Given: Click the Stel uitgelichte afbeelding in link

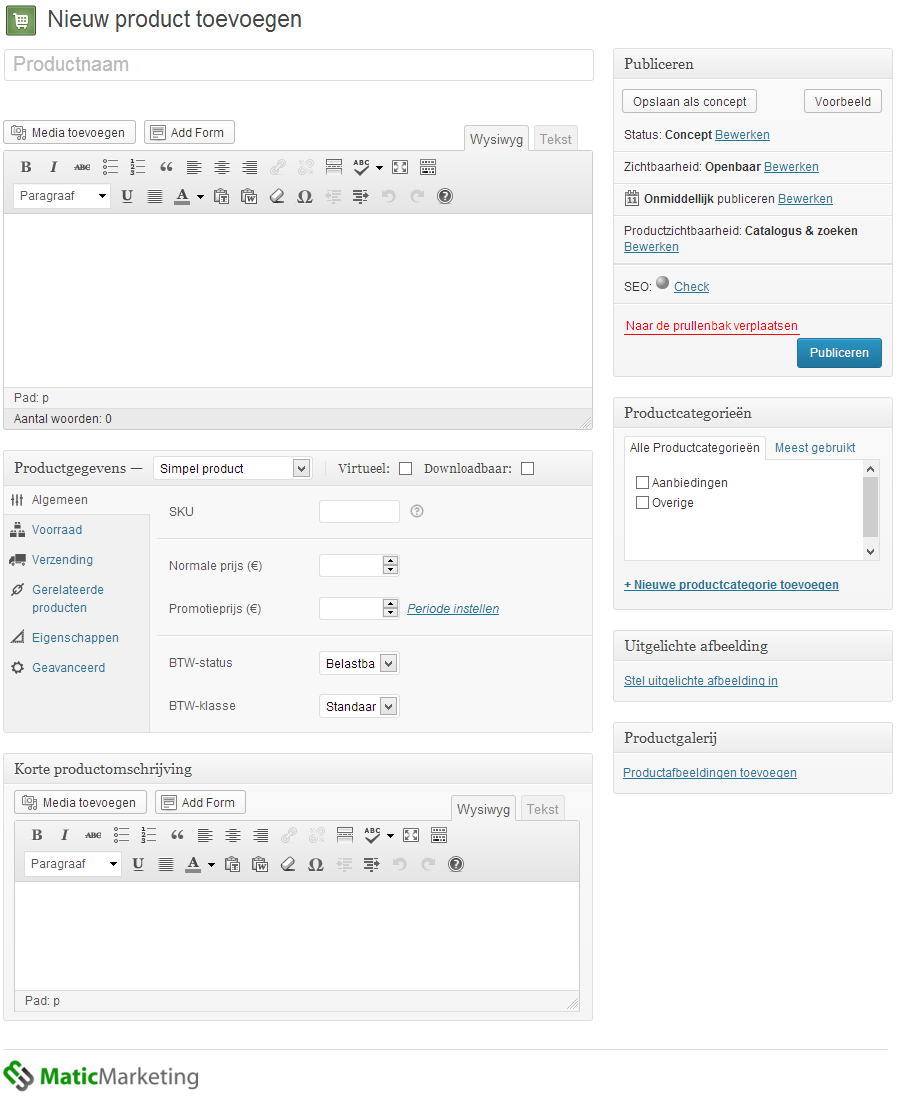Looking at the screenshot, I should pos(700,681).
